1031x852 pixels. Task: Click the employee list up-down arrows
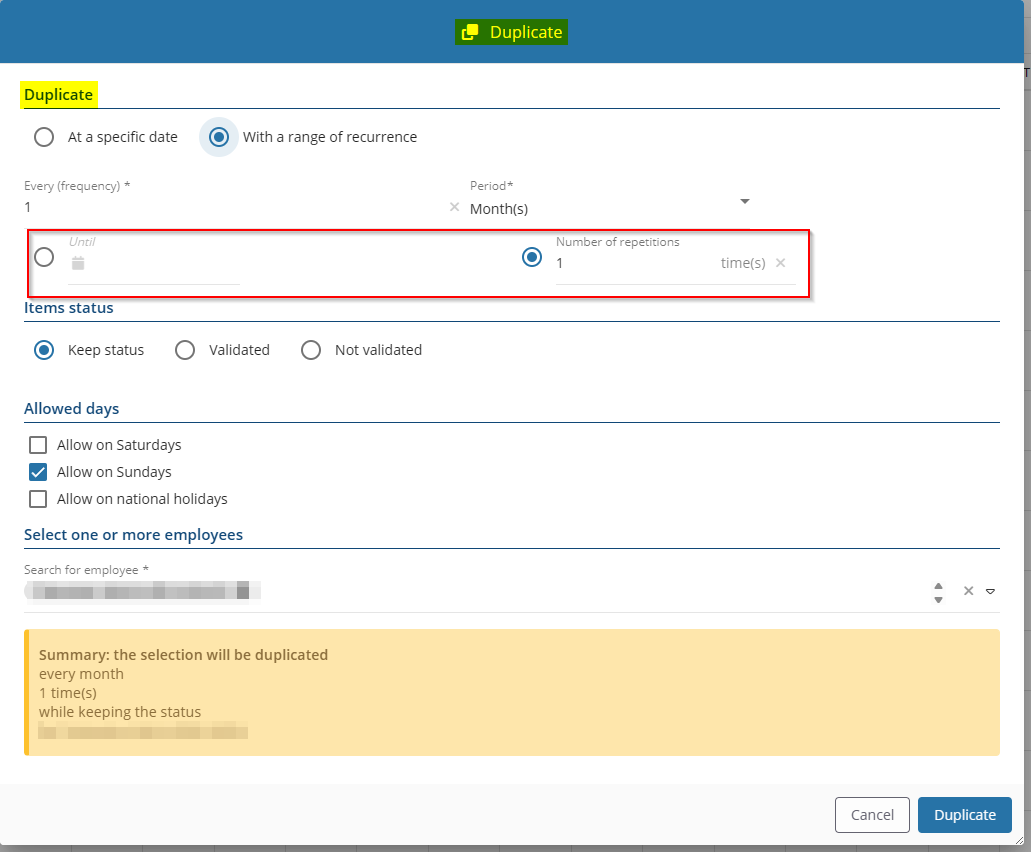(x=938, y=592)
